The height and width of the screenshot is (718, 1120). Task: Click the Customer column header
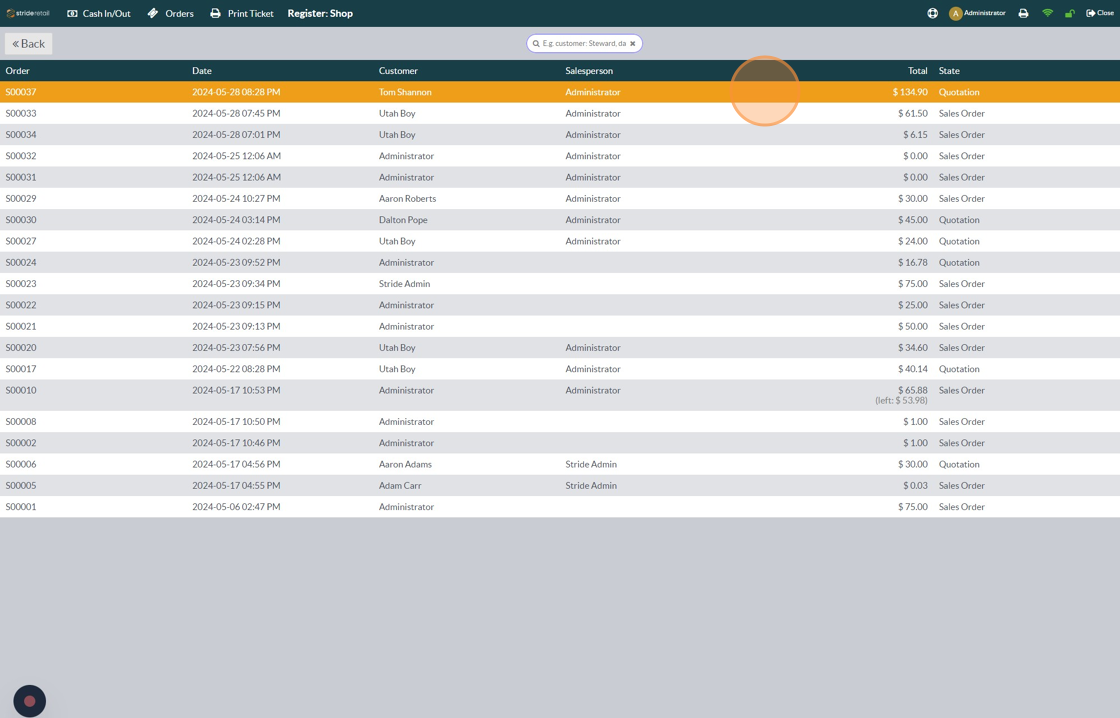(x=398, y=71)
